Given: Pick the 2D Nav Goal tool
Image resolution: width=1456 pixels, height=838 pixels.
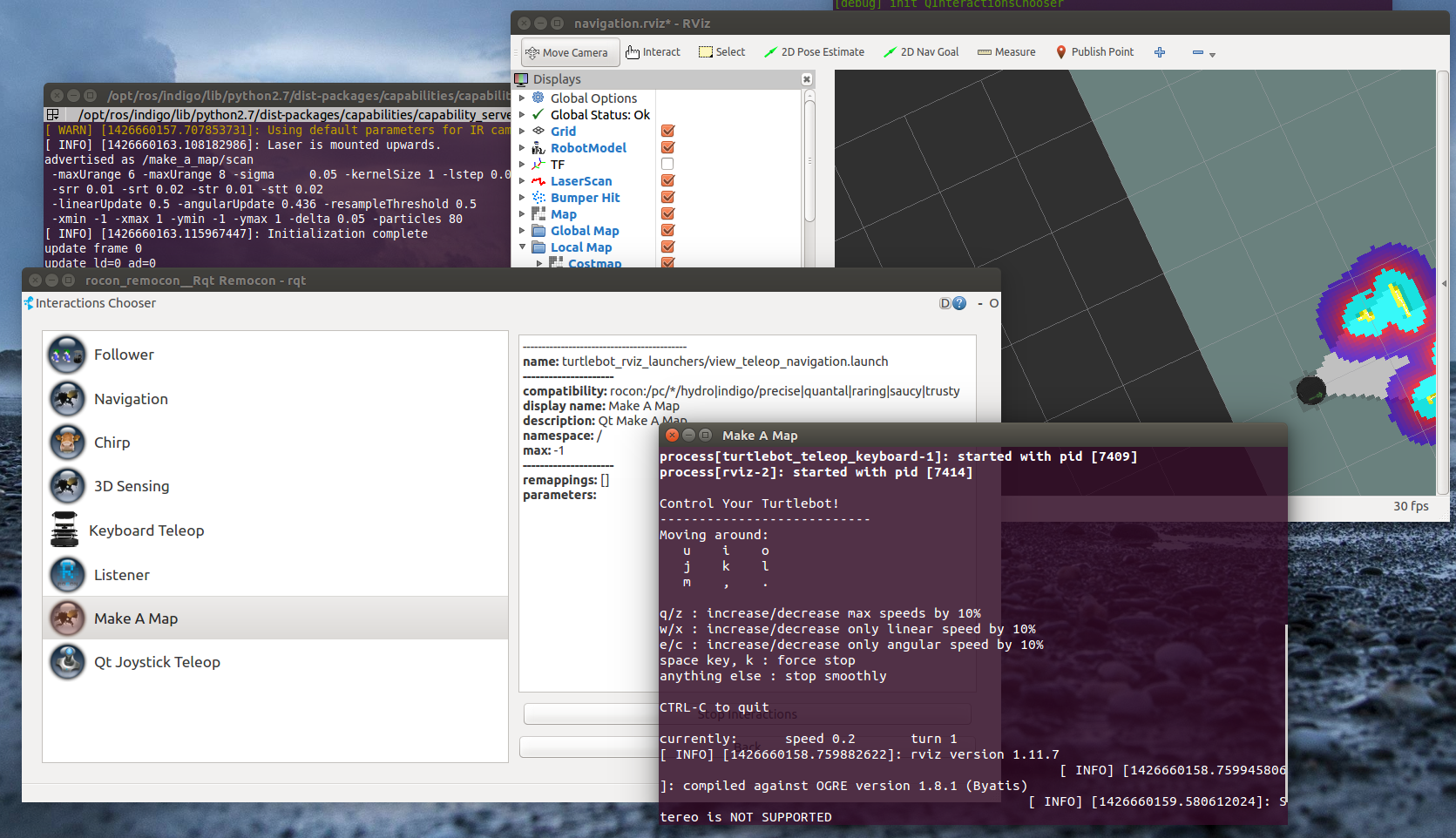Looking at the screenshot, I should (920, 52).
